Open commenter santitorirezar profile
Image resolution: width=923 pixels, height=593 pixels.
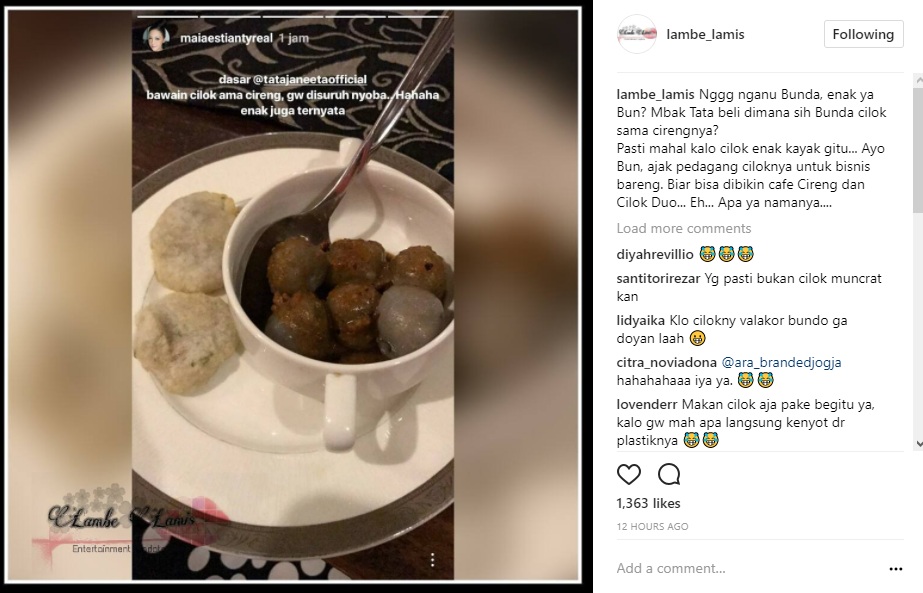pos(658,279)
